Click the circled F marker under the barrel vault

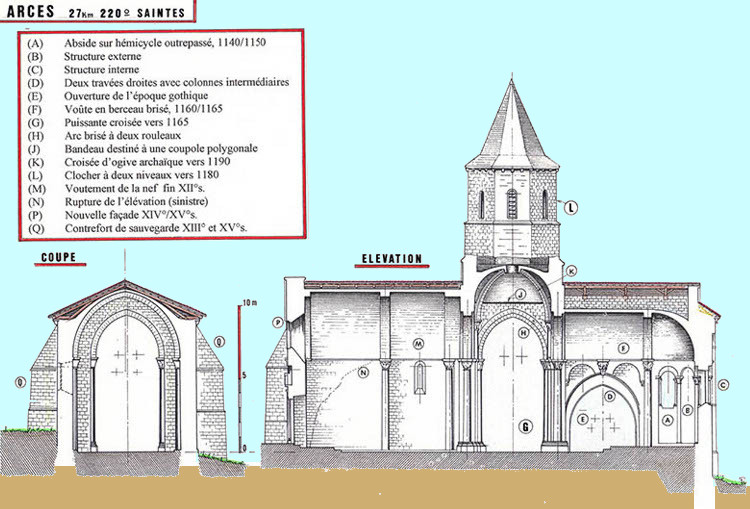click(x=623, y=348)
